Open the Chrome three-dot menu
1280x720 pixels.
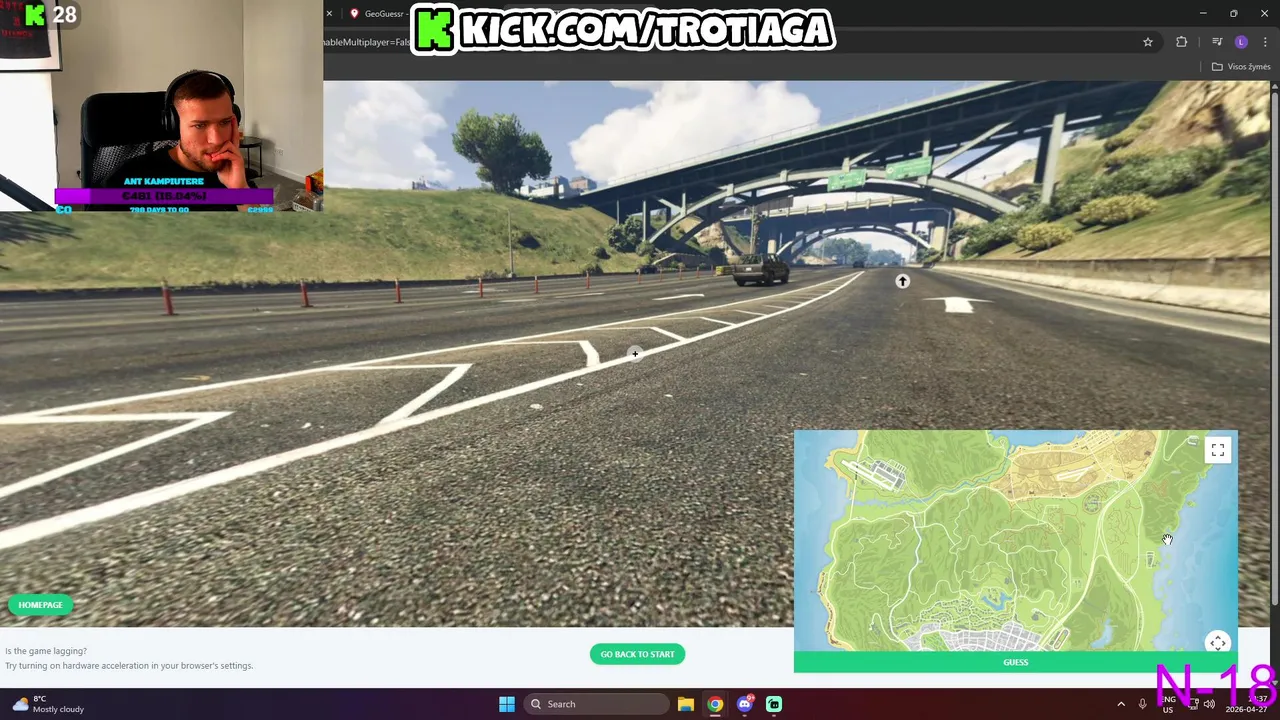tap(1265, 42)
